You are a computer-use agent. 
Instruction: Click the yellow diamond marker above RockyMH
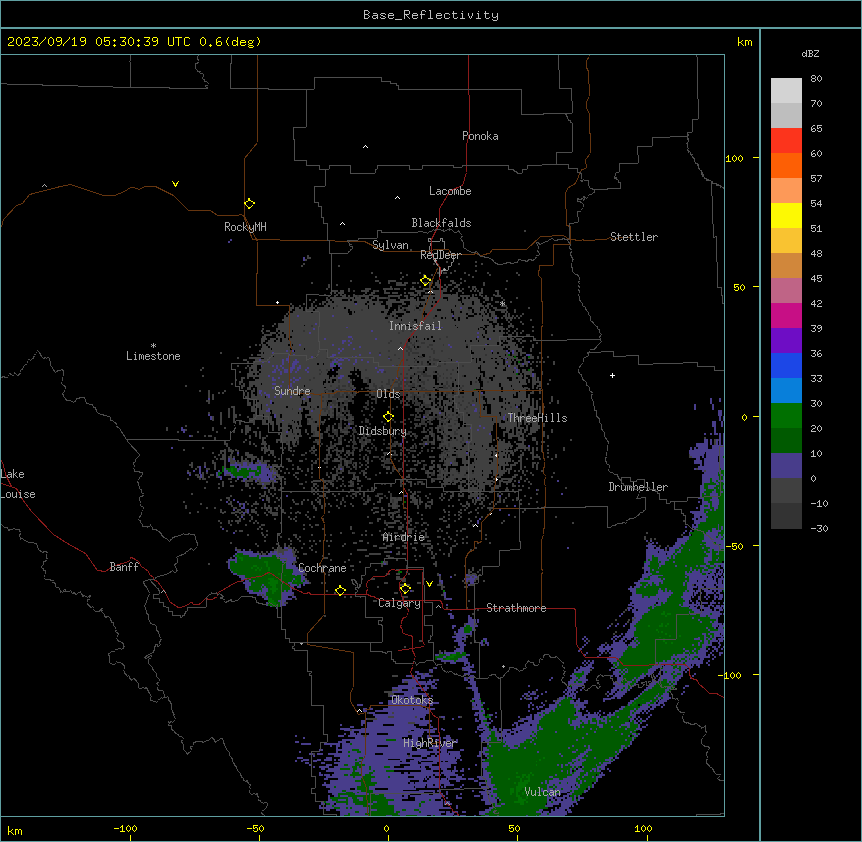tap(250, 204)
